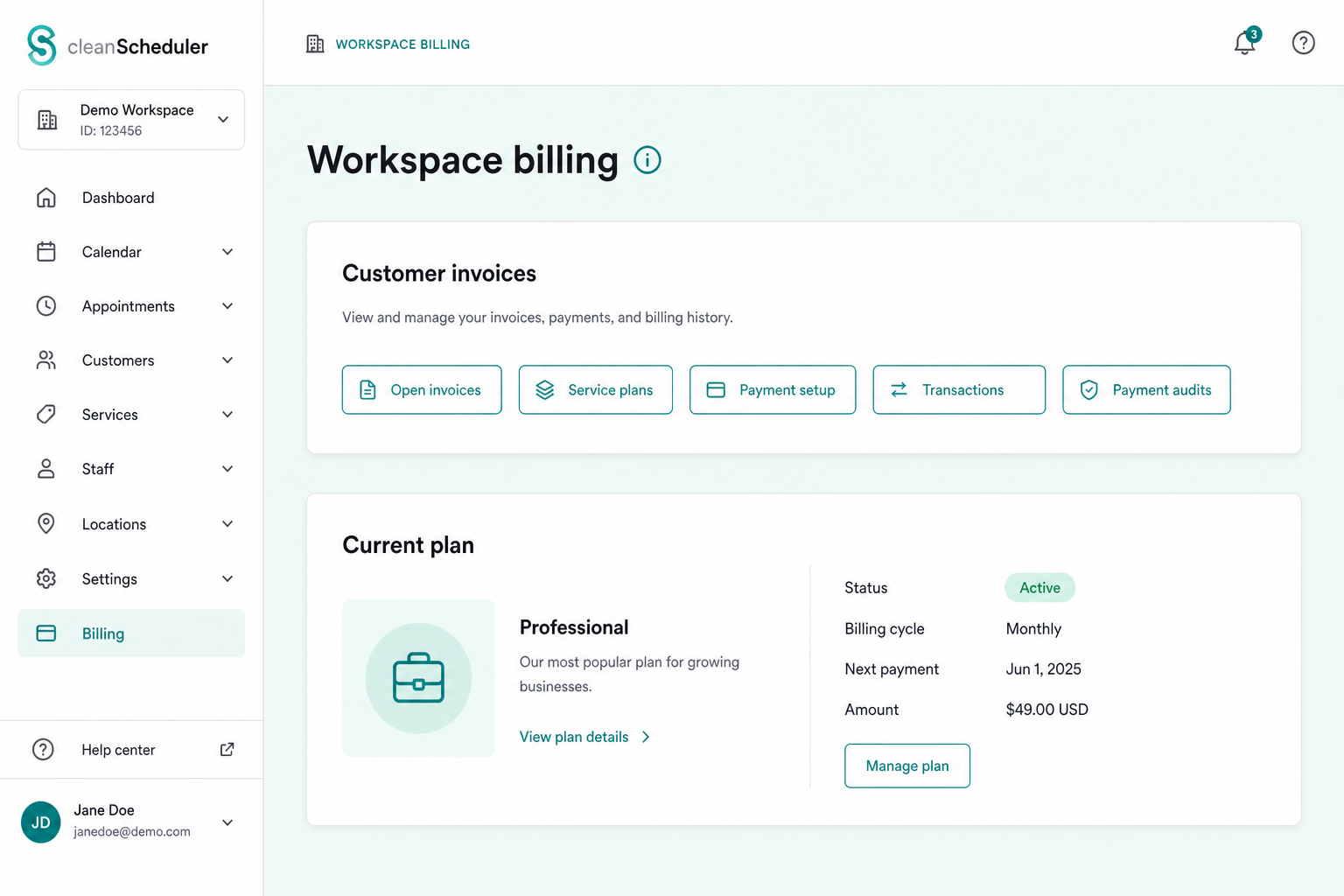Open the Payment setup button
This screenshot has height=896, width=1344.
(x=773, y=389)
